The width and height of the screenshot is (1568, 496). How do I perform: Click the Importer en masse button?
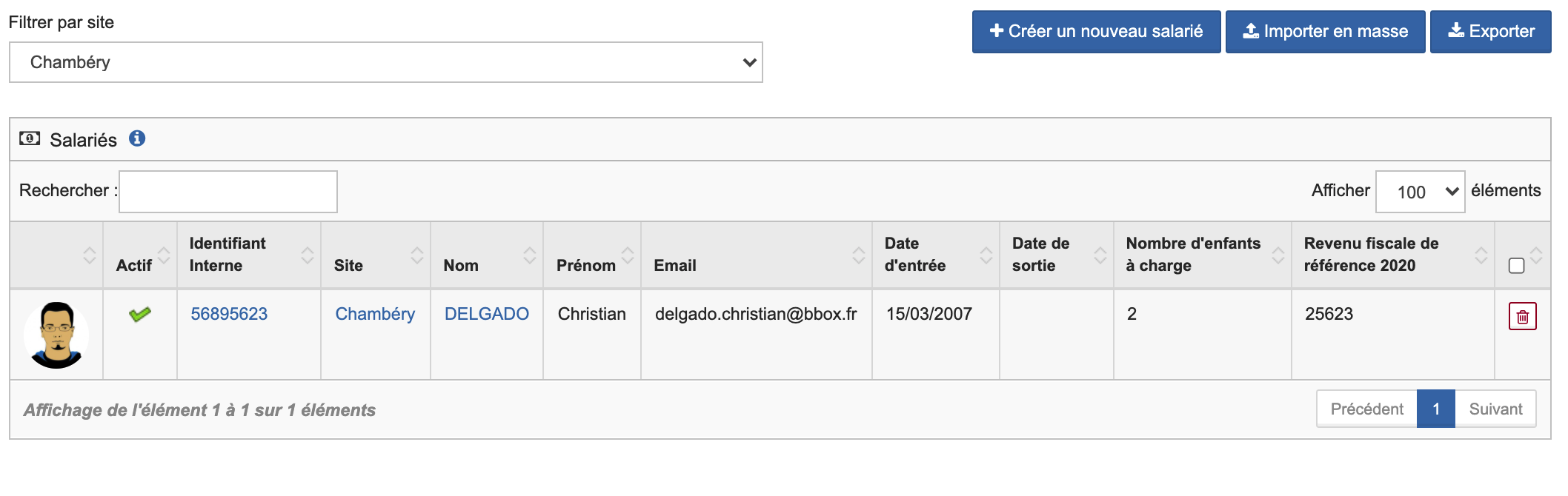(1325, 32)
